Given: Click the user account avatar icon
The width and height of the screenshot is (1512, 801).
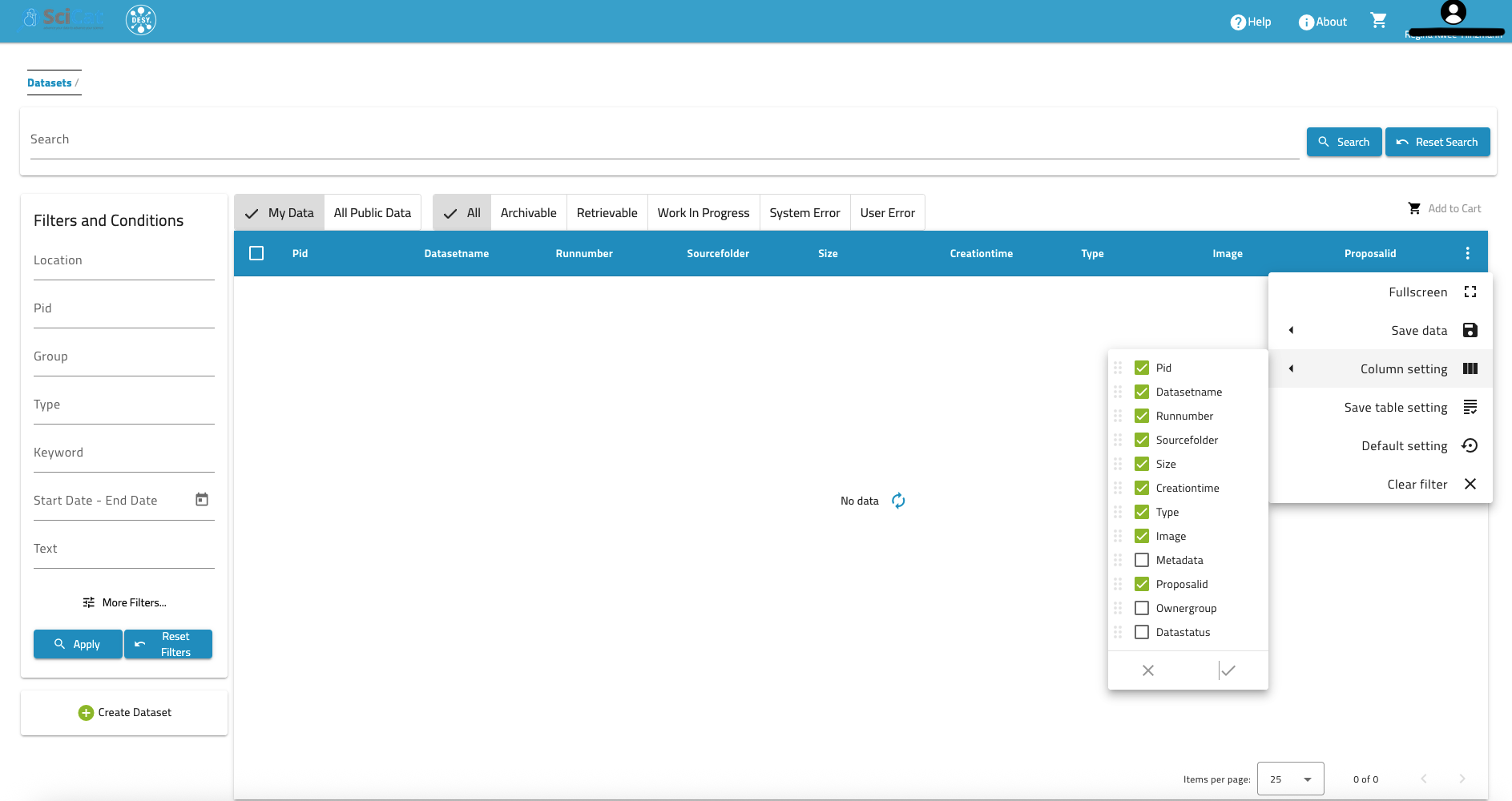Looking at the screenshot, I should tap(1453, 14).
